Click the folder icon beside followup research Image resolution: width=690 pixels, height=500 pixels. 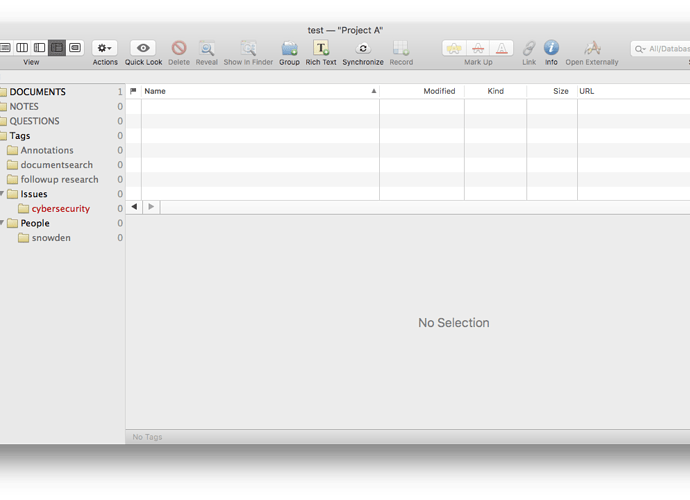coord(13,180)
